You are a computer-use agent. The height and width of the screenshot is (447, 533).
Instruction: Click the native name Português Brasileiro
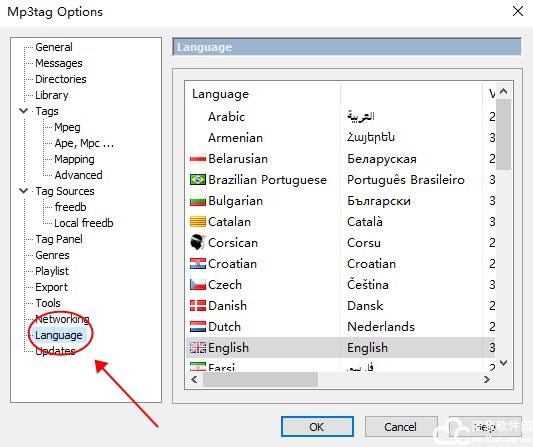tap(406, 179)
